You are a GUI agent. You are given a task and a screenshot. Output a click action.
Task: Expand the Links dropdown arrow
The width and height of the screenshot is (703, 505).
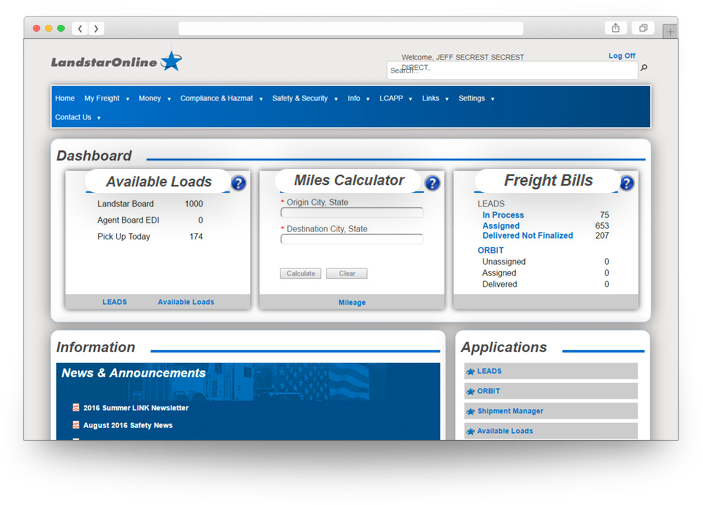(x=447, y=99)
